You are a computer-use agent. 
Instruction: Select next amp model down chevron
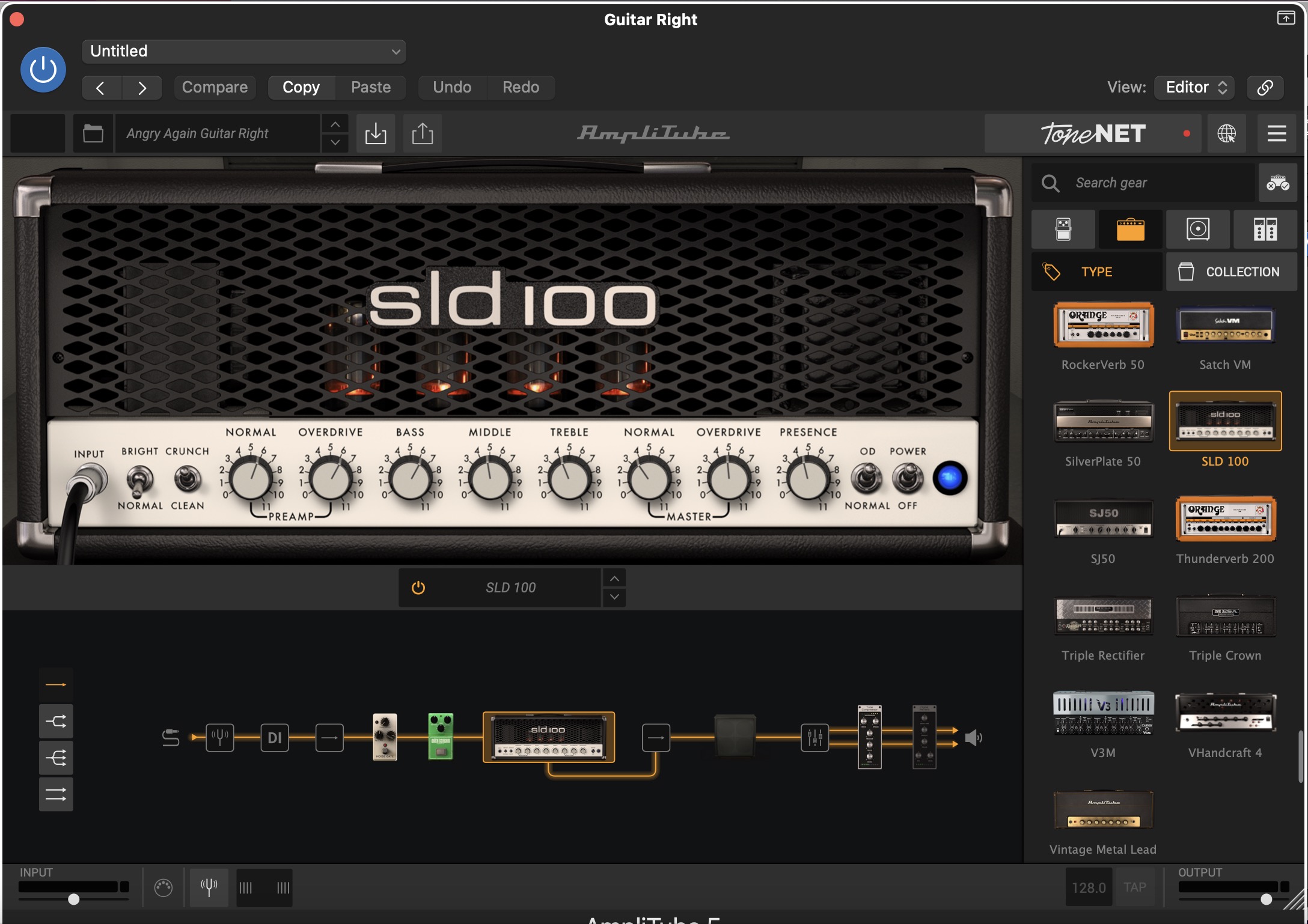pos(614,597)
